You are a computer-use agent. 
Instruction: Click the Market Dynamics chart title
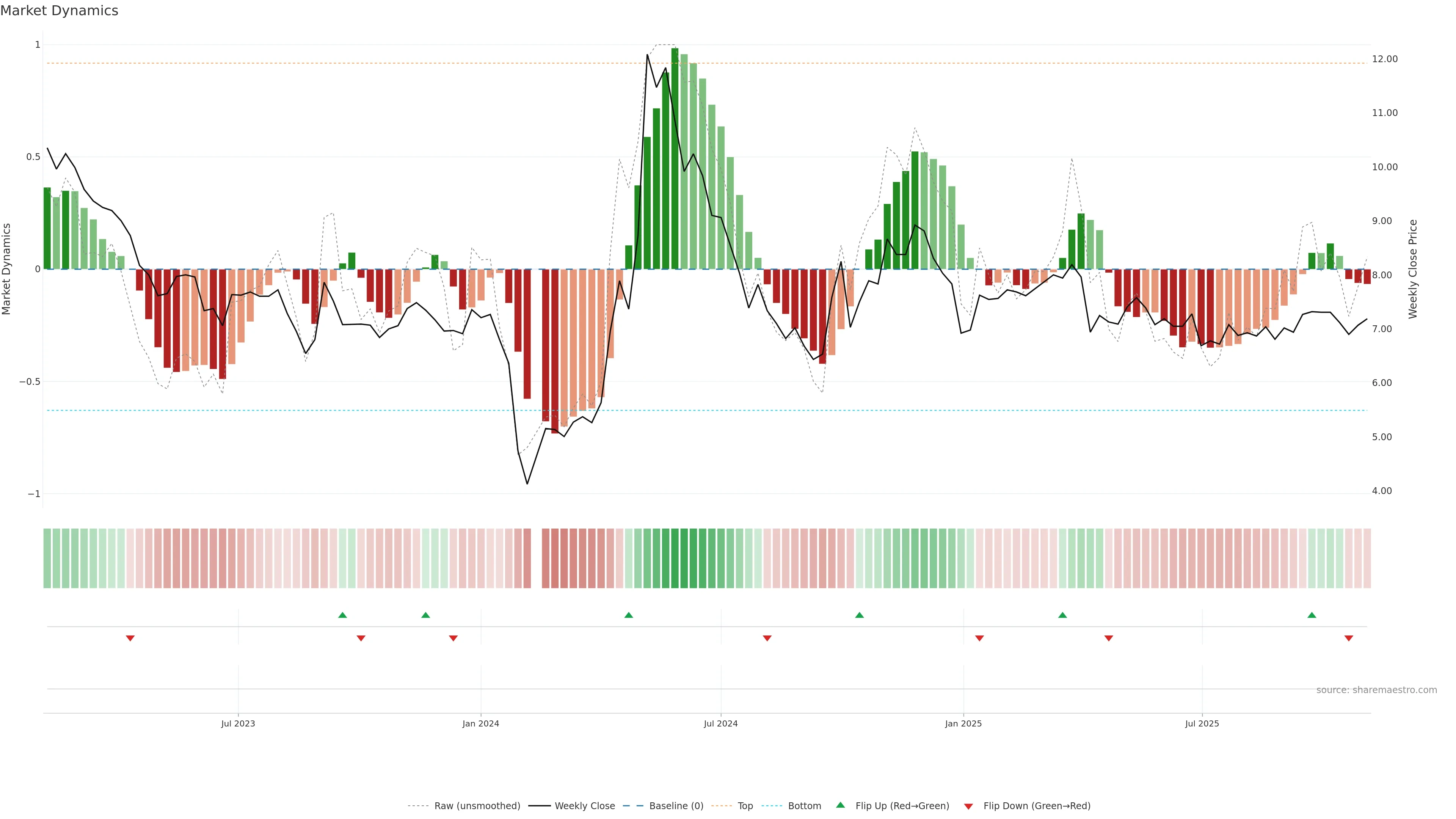pyautogui.click(x=60, y=11)
